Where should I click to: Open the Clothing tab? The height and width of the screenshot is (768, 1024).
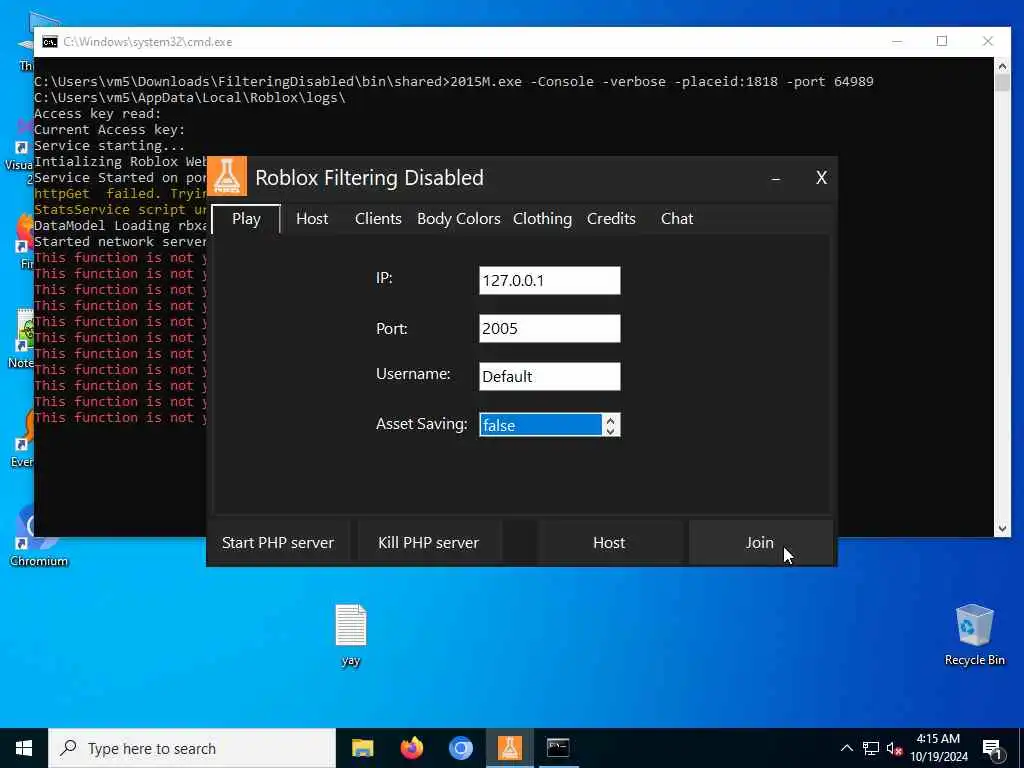pos(542,219)
